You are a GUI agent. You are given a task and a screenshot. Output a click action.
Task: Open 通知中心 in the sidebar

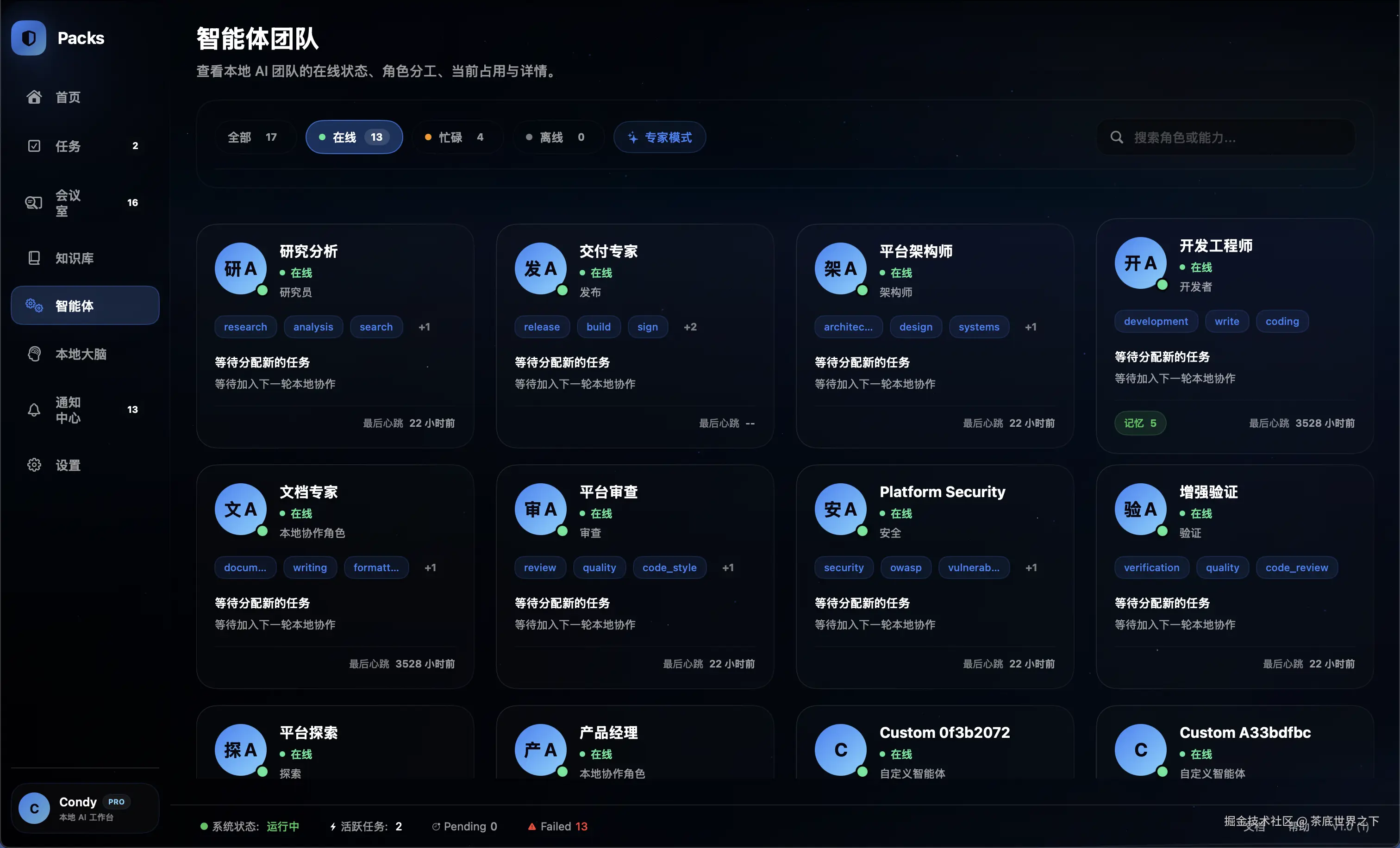click(85, 410)
